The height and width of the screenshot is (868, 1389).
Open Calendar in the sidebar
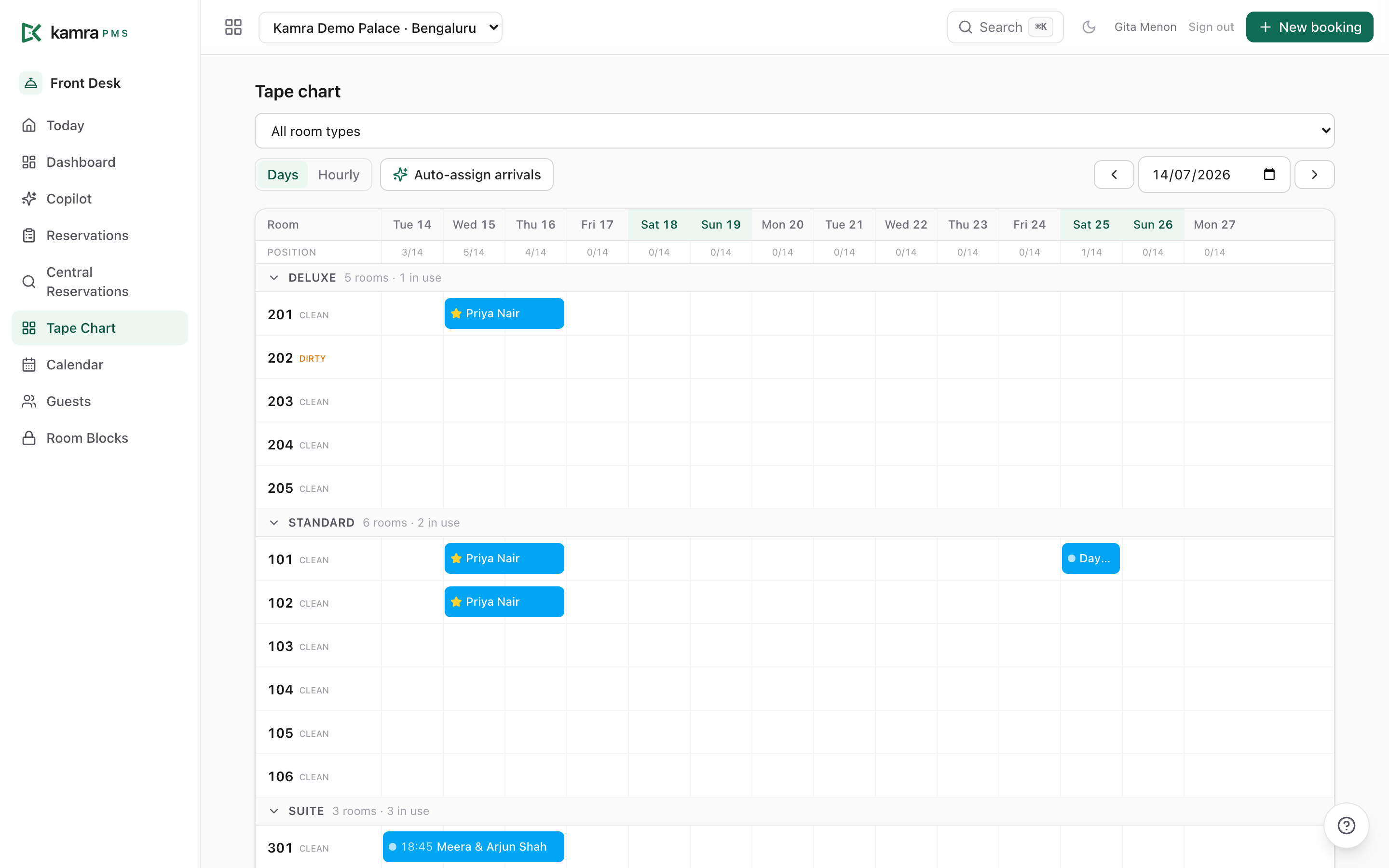click(x=100, y=365)
